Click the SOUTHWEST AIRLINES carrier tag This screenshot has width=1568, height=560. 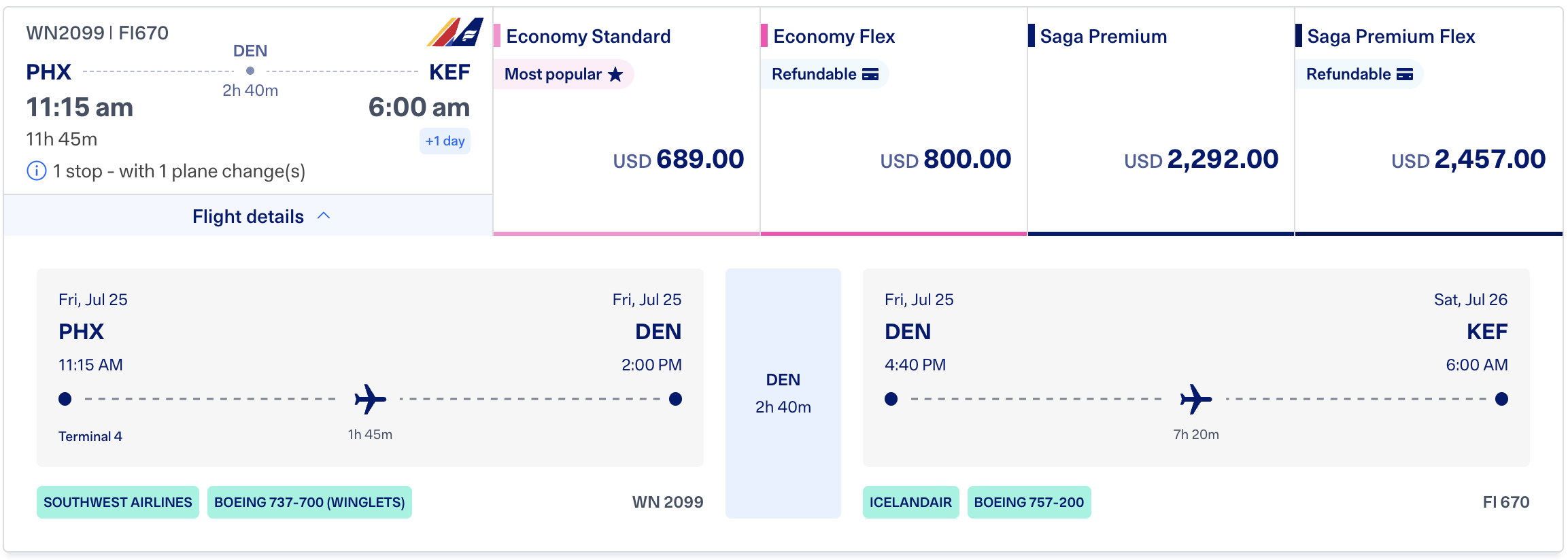click(117, 502)
